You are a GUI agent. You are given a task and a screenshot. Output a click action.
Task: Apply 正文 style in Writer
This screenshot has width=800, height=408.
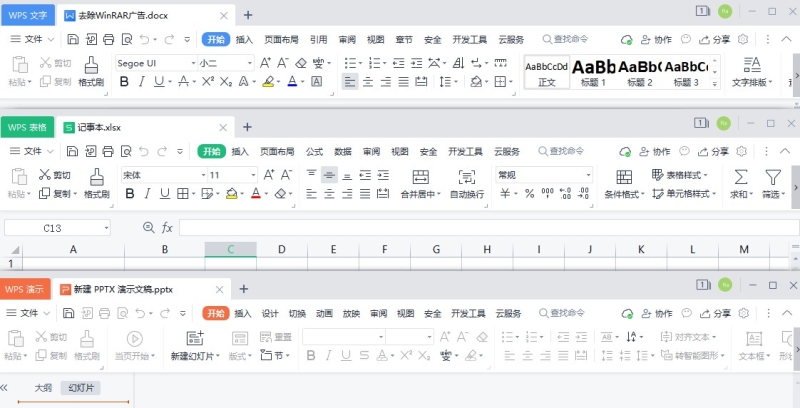point(546,72)
